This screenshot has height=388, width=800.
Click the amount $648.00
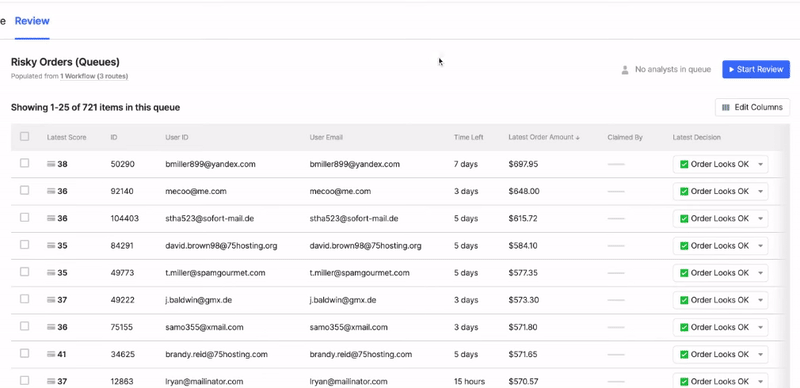524,191
